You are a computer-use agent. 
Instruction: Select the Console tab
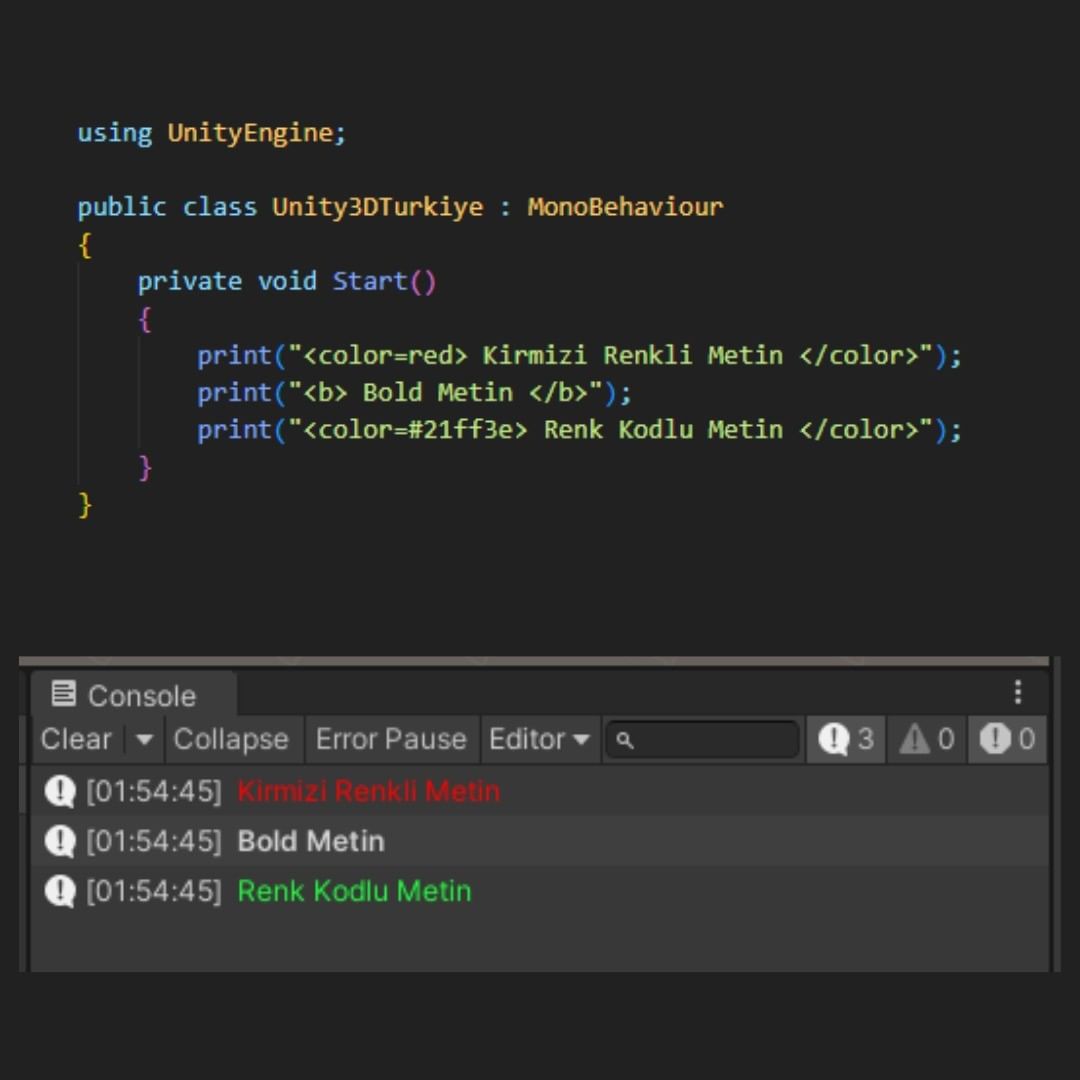tap(133, 694)
